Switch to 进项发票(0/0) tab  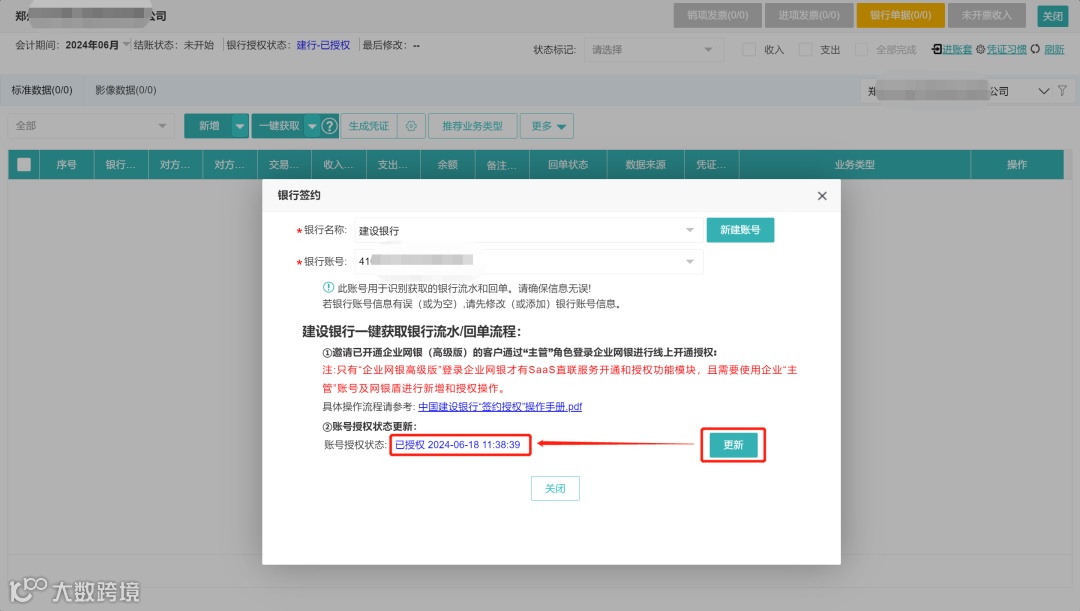point(809,15)
